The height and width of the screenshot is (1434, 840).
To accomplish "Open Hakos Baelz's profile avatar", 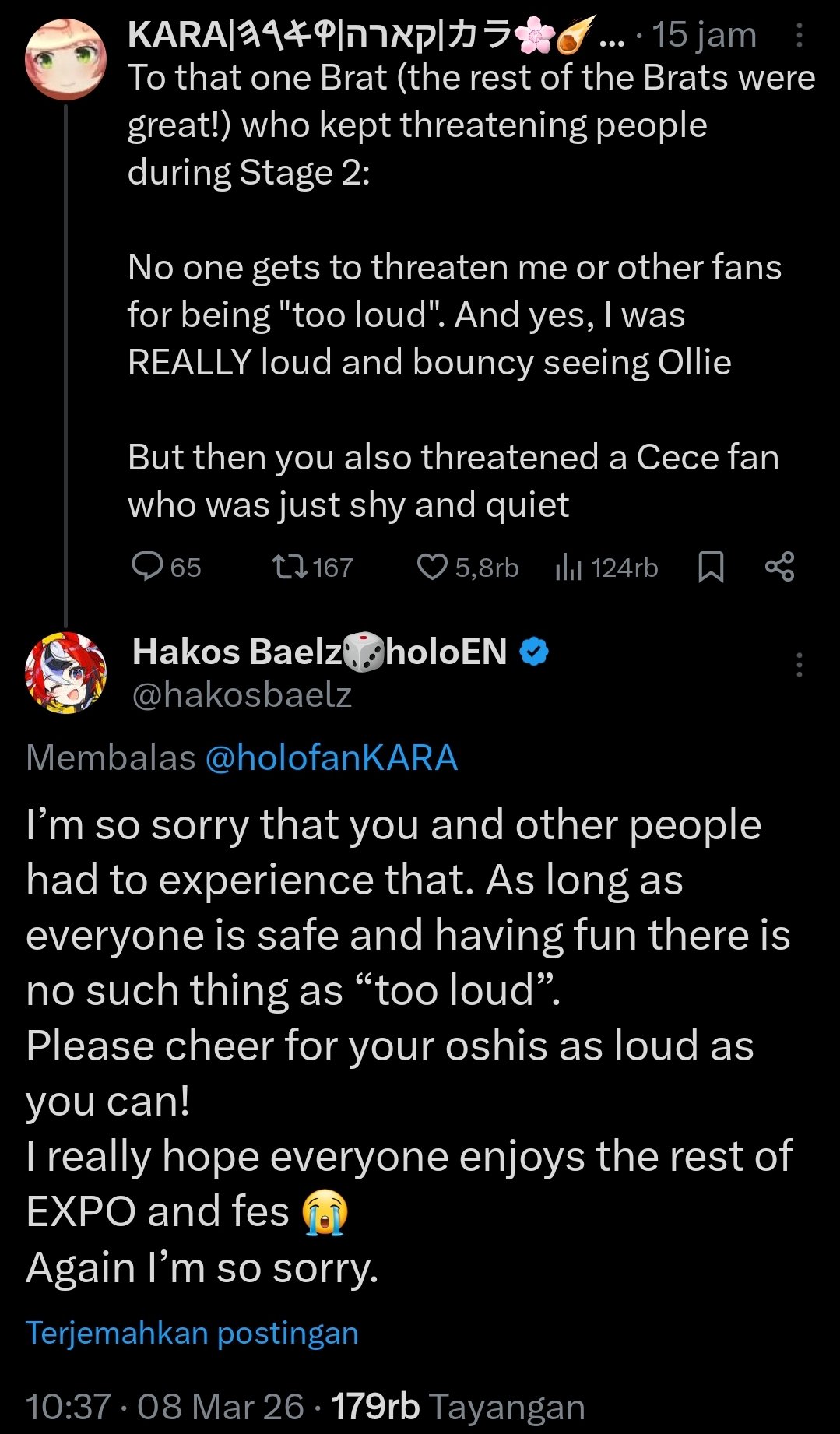I will pyautogui.click(x=65, y=673).
